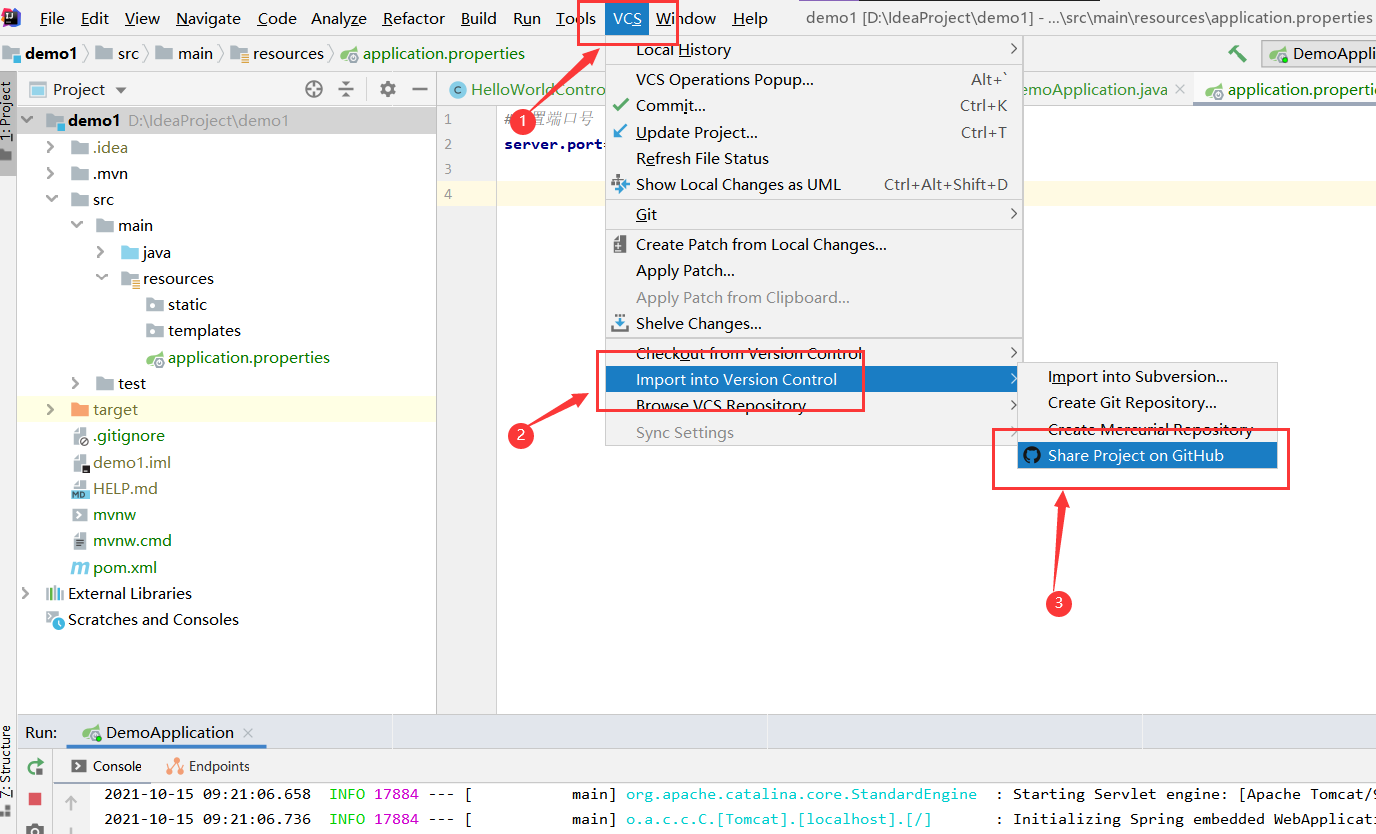Open the Navigate menu
Screen dimensions: 1376x834
tap(208, 18)
